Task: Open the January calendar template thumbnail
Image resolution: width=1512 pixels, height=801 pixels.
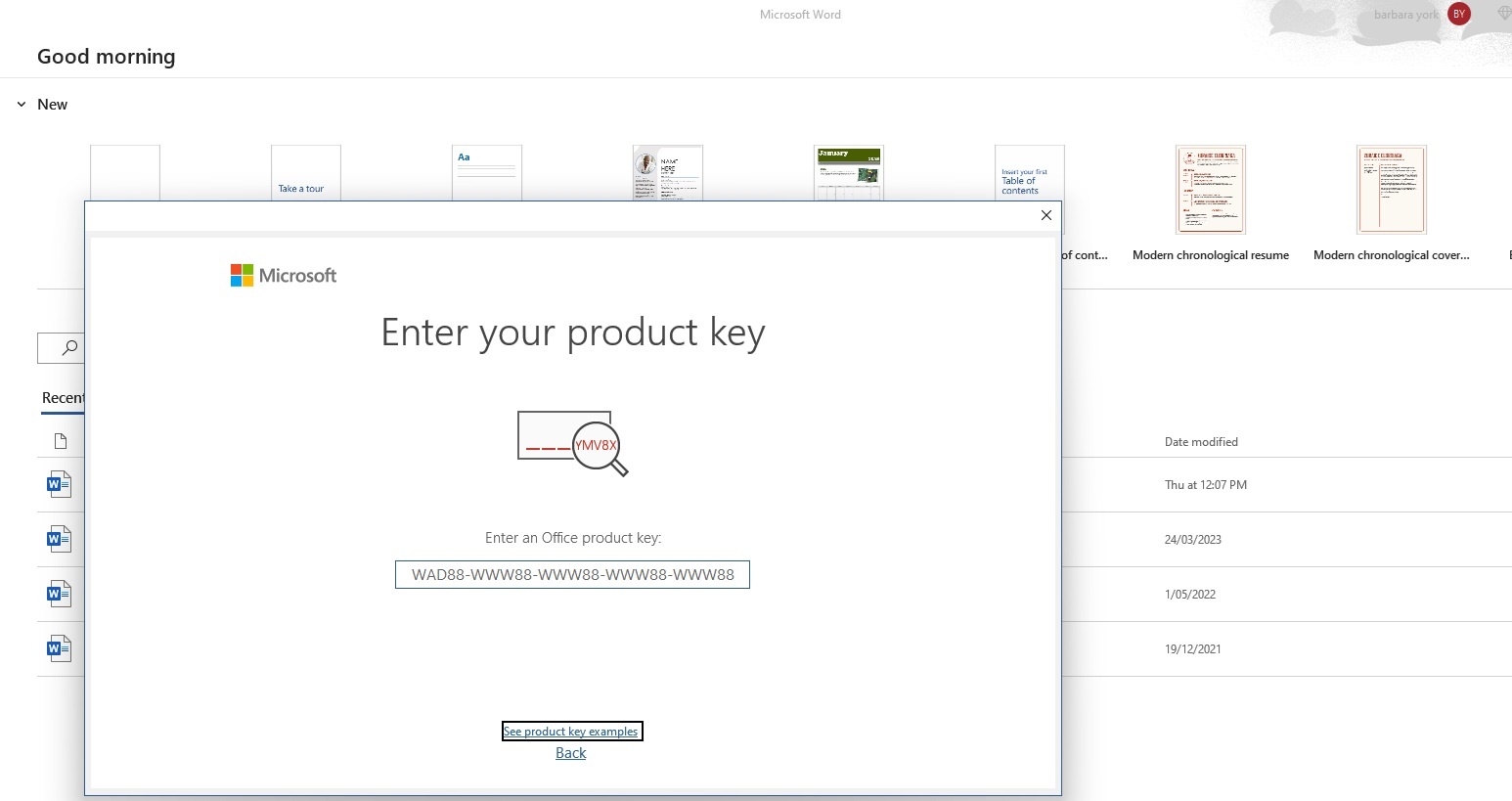Action: coord(849,173)
